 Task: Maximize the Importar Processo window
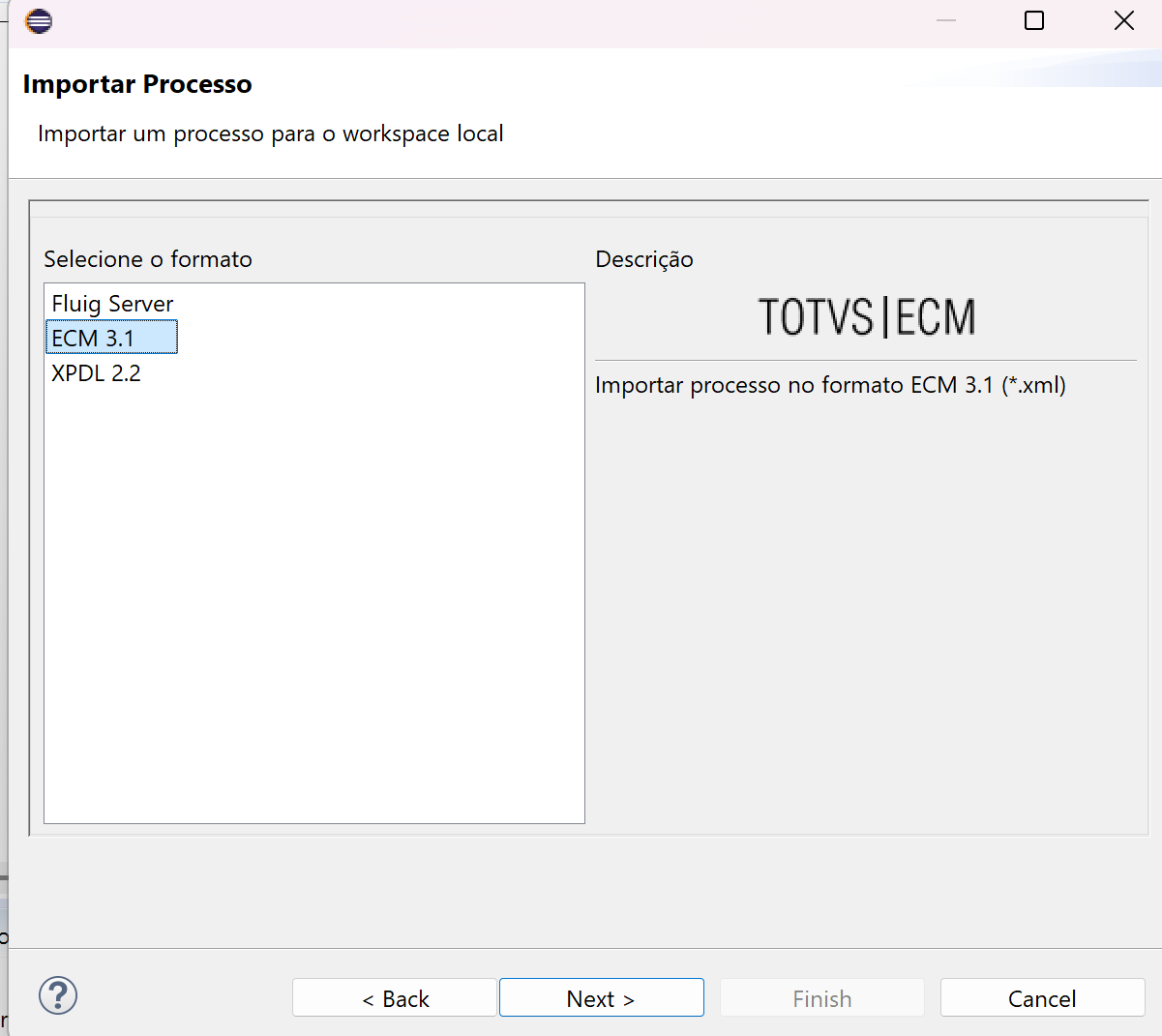click(x=1034, y=20)
